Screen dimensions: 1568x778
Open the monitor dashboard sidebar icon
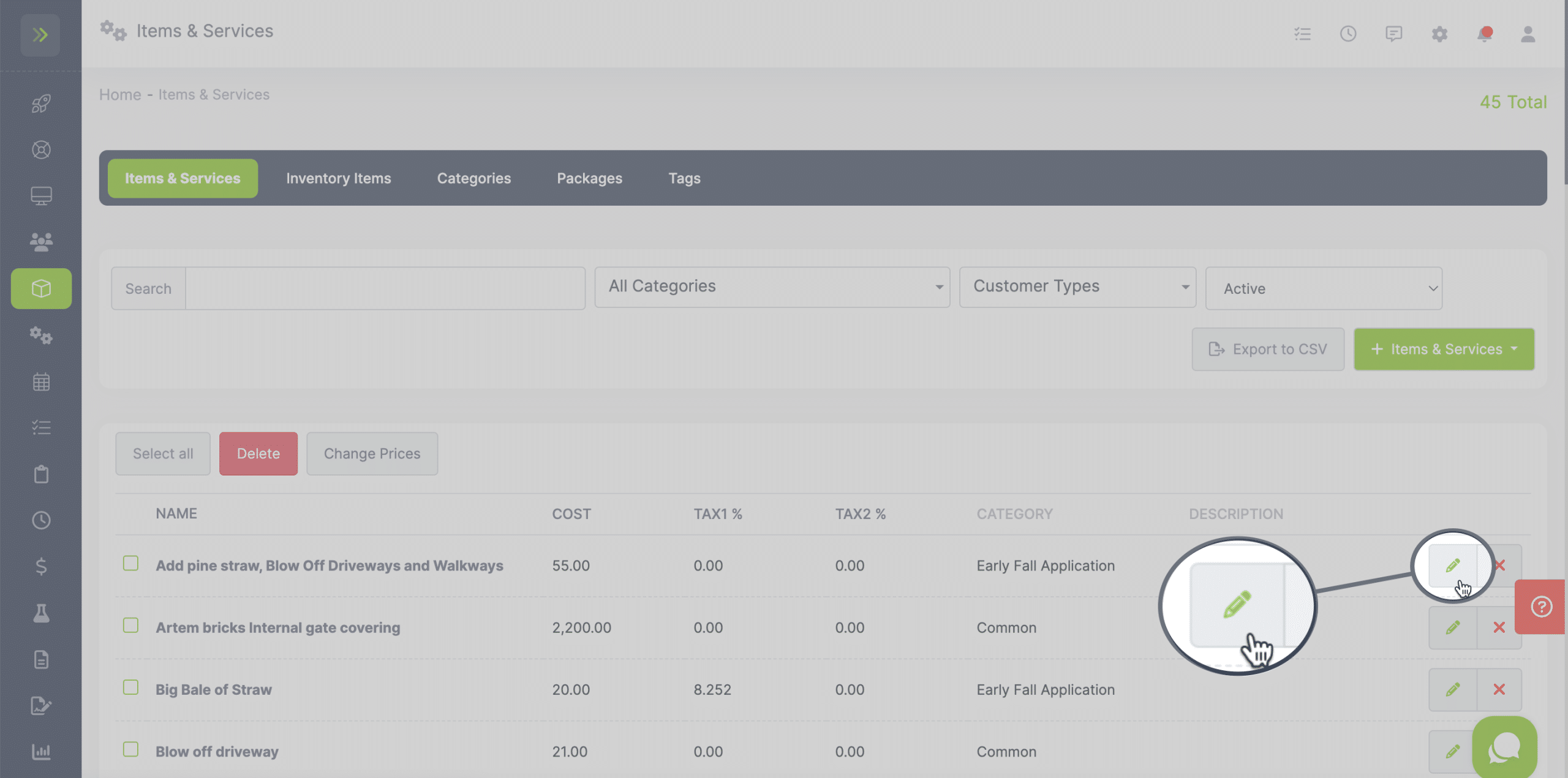(x=41, y=196)
